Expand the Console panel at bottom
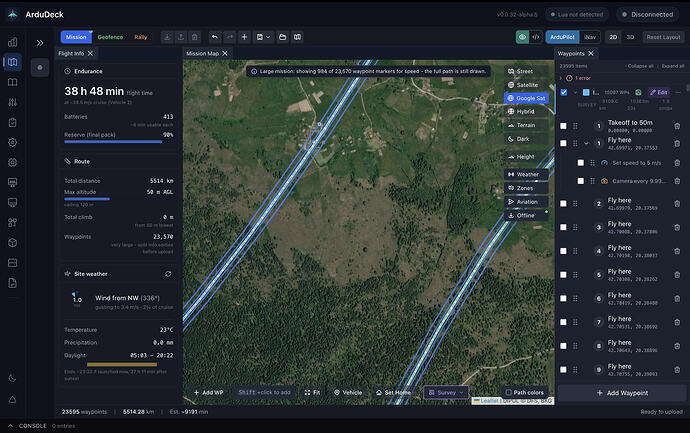This screenshot has height=433, width=690. [x=11, y=426]
